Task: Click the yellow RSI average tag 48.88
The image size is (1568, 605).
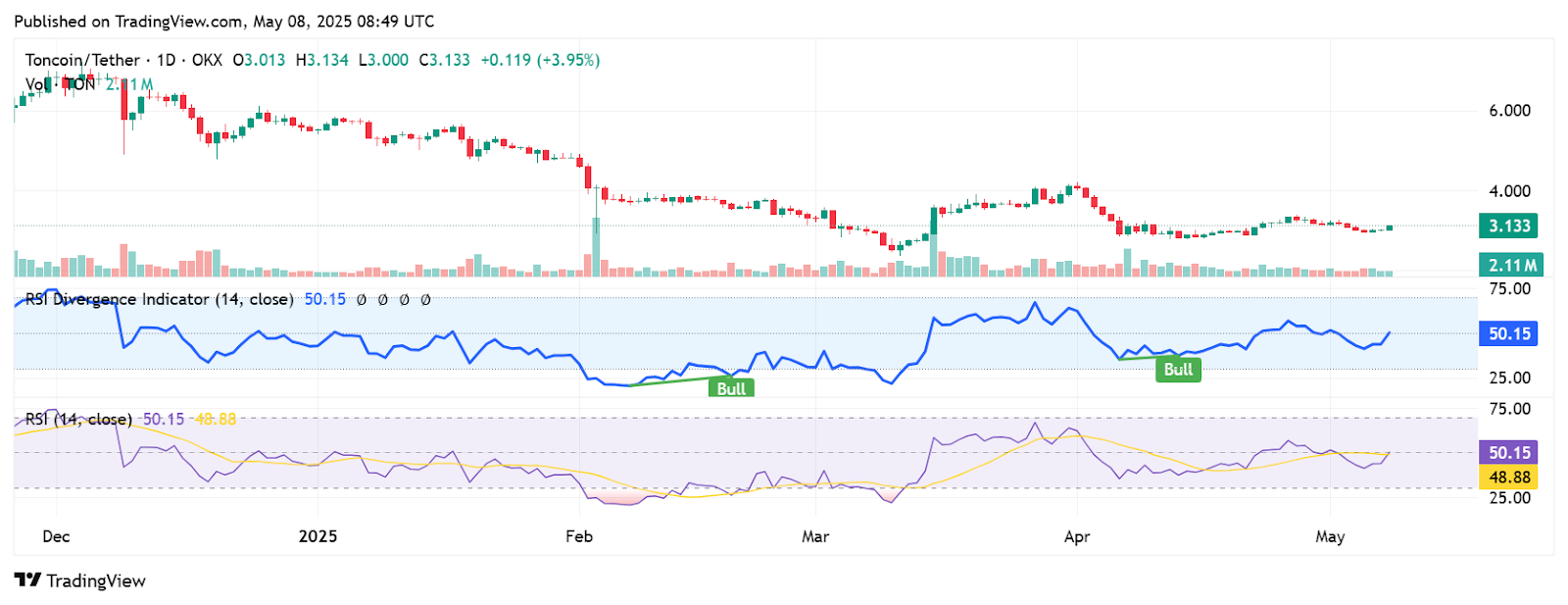Action: point(1509,477)
